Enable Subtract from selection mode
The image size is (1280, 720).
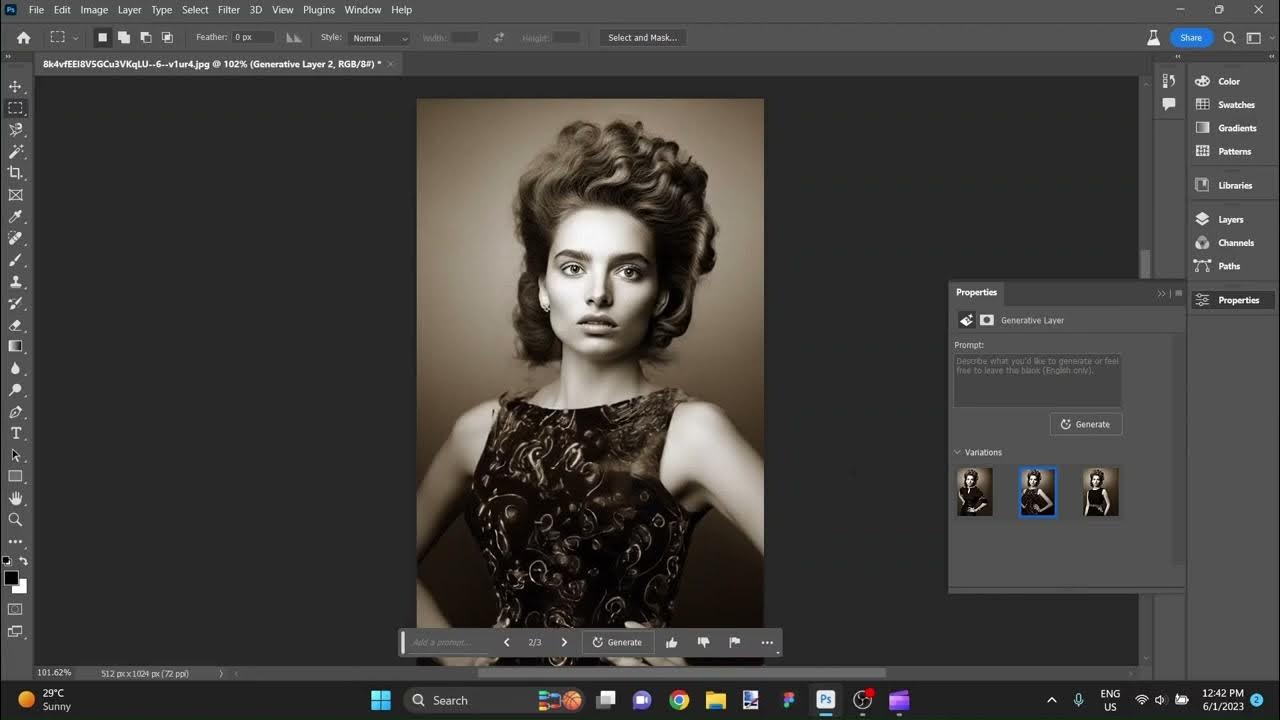pyautogui.click(x=146, y=38)
